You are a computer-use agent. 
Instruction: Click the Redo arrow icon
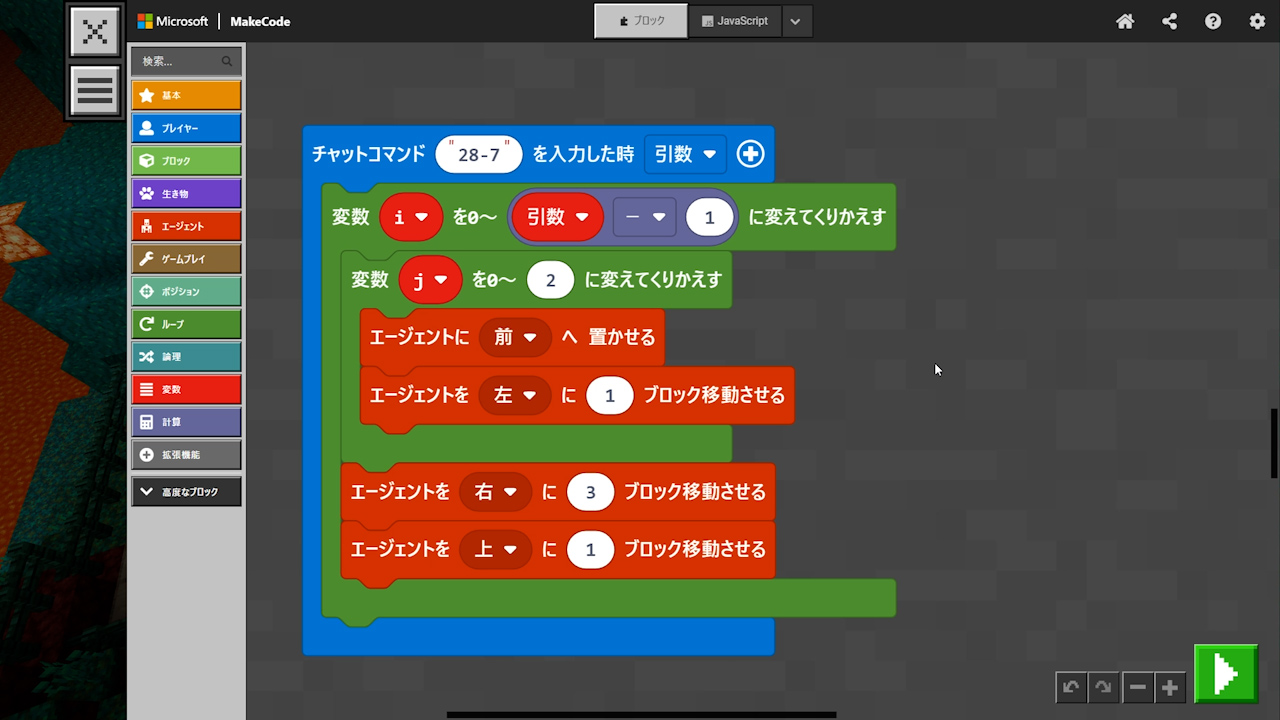[1103, 687]
